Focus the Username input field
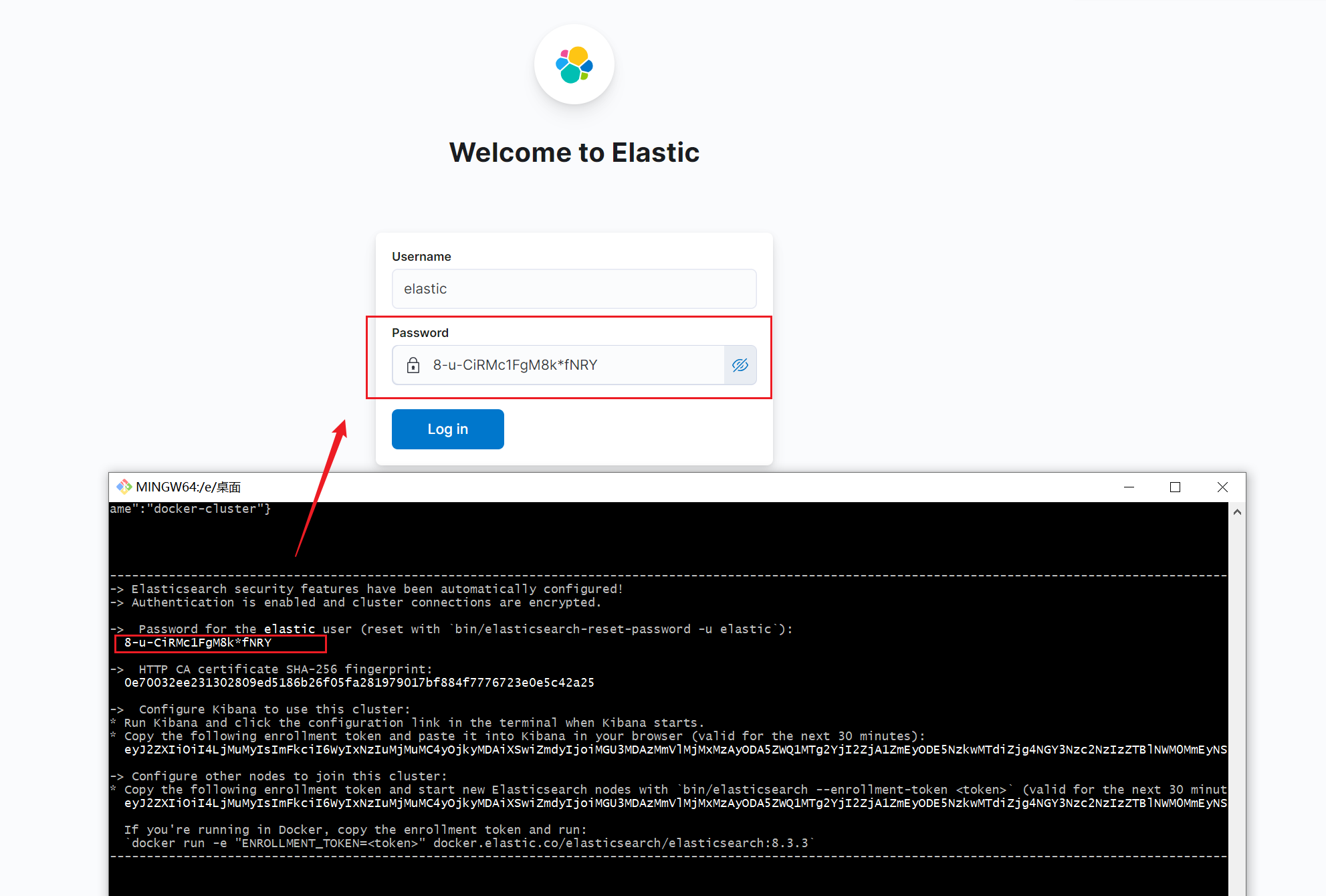 (574, 289)
